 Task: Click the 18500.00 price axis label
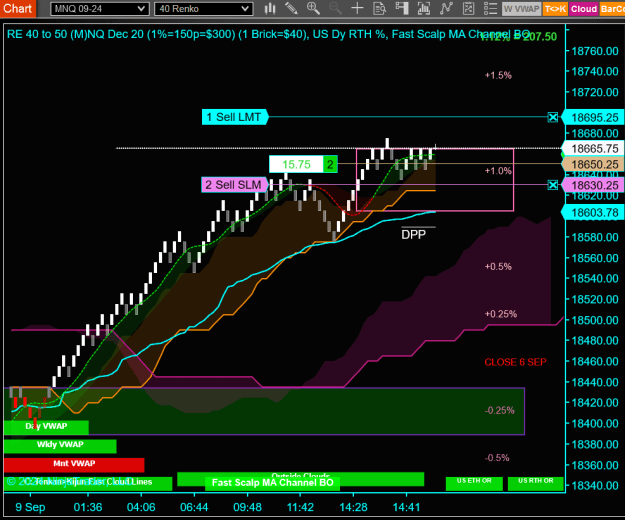click(595, 320)
